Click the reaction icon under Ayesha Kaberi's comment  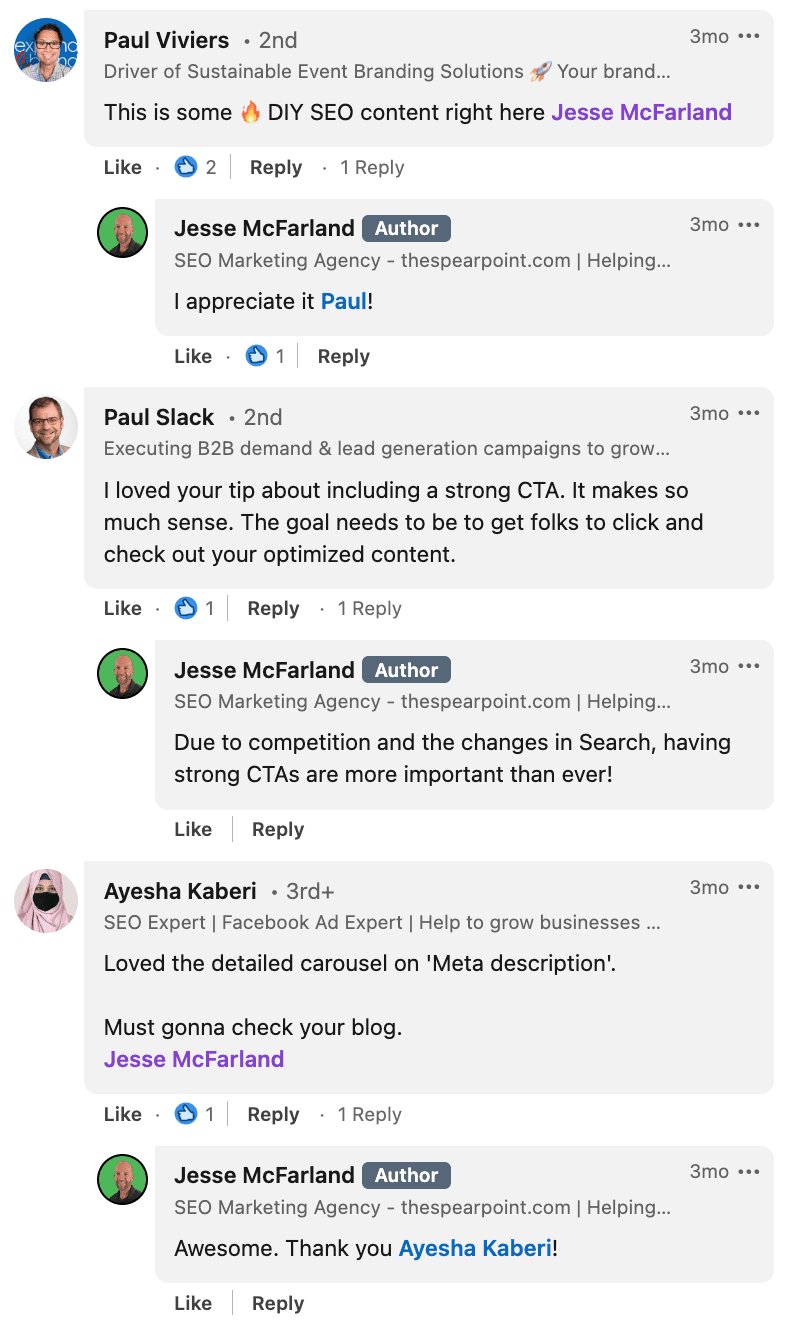click(x=185, y=1114)
